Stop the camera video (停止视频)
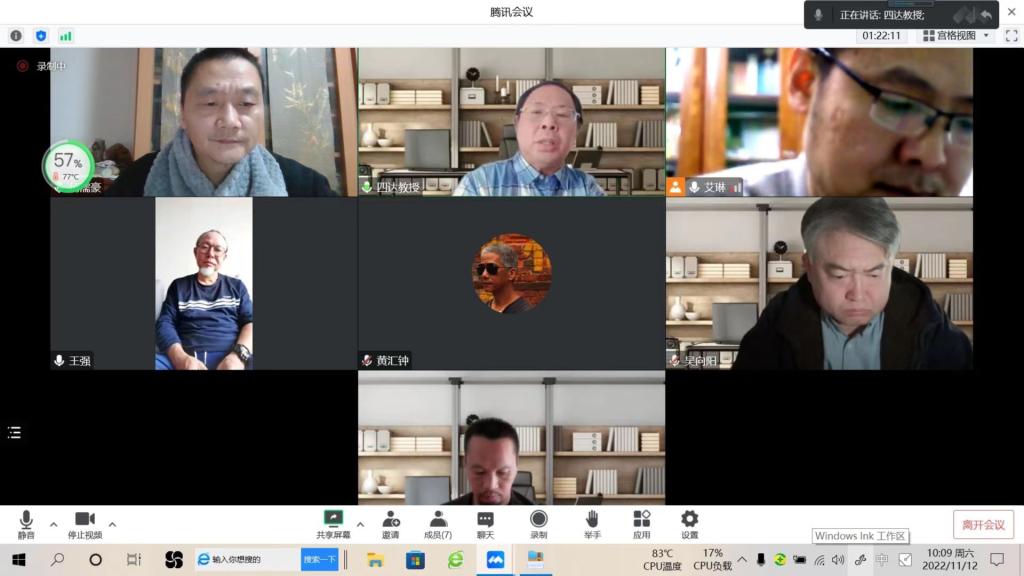1024x576 pixels. coord(85,523)
